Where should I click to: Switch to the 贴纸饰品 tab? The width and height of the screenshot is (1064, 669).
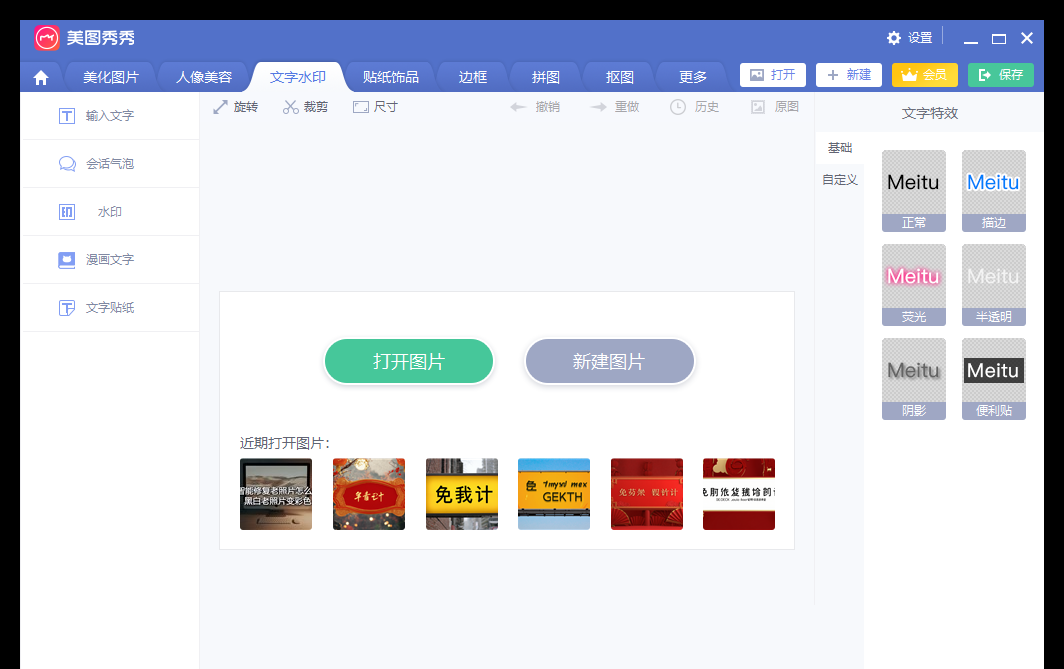[390, 77]
